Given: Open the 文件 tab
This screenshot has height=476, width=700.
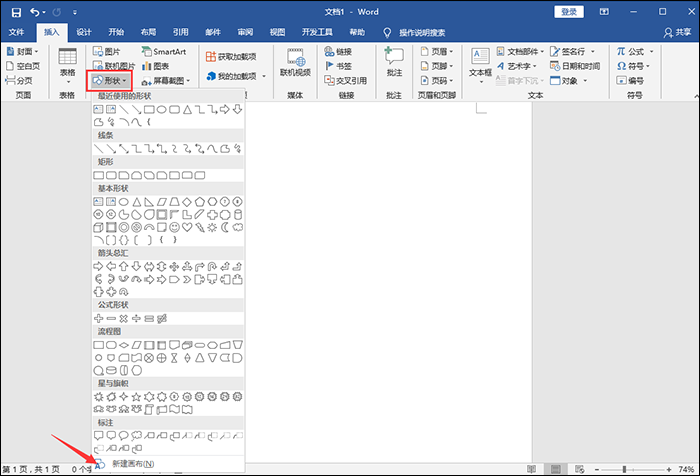Looking at the screenshot, I should click(x=17, y=32).
